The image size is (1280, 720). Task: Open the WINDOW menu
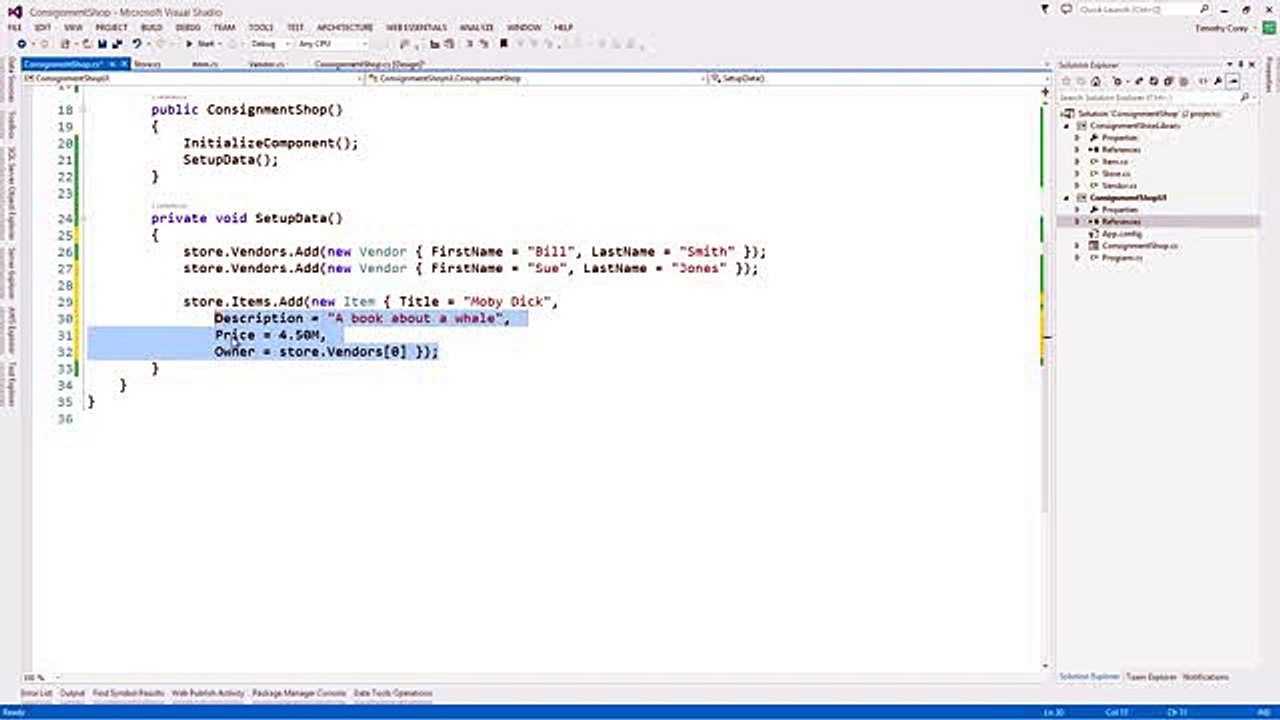523,28
